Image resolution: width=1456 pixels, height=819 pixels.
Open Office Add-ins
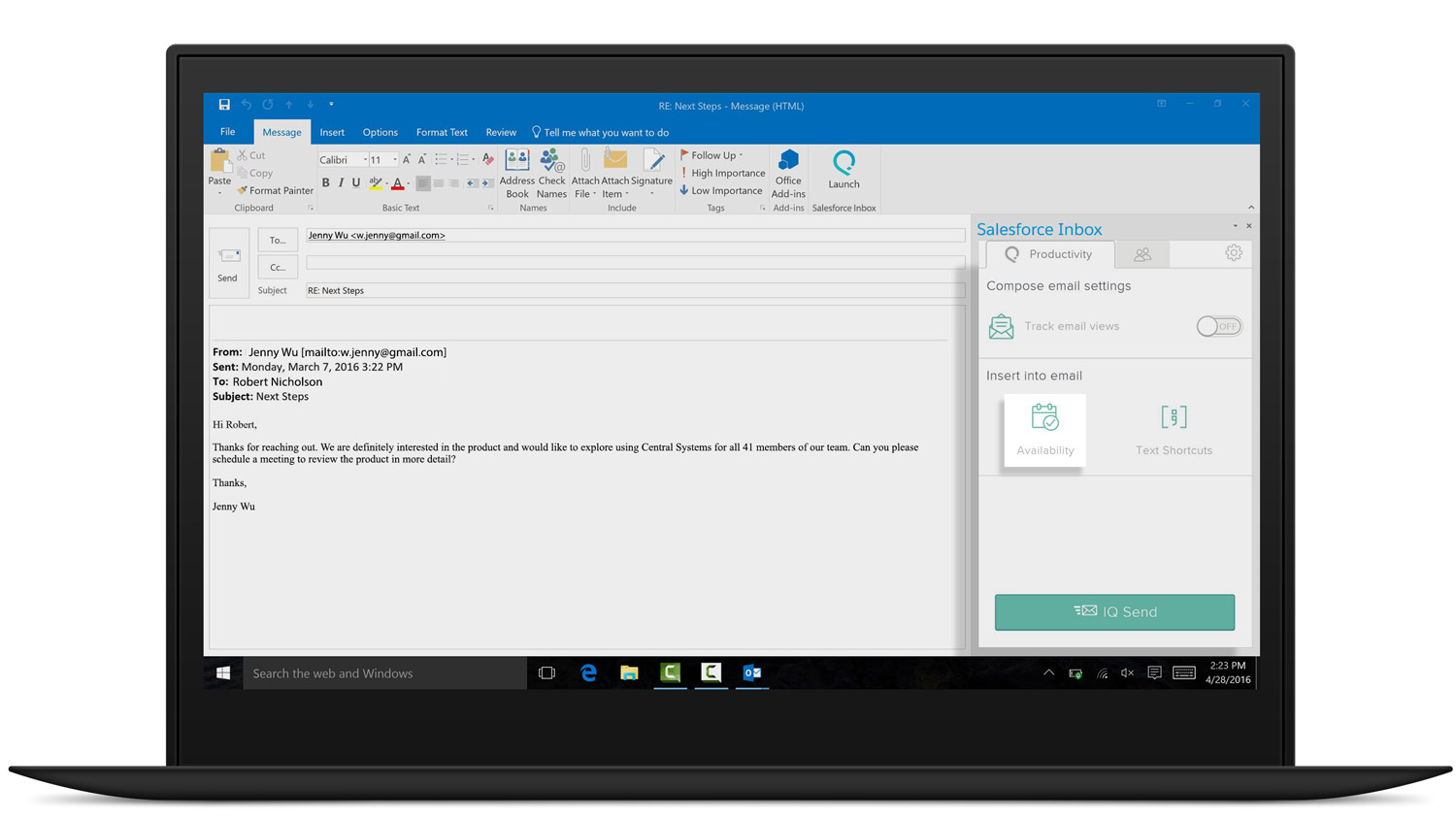[x=788, y=174]
